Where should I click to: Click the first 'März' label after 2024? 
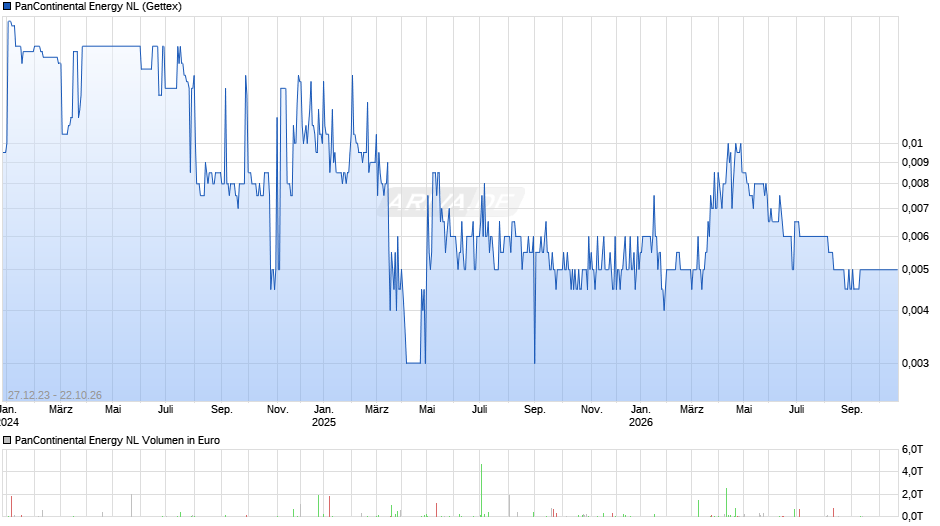(x=61, y=410)
